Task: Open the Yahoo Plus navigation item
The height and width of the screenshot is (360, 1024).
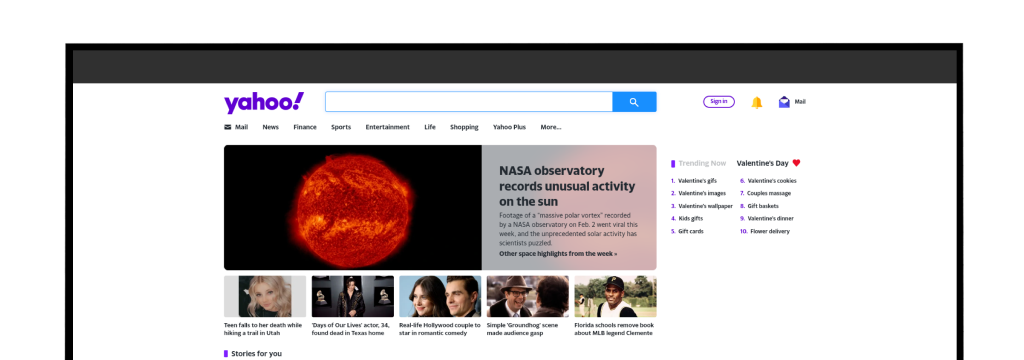Action: point(509,127)
